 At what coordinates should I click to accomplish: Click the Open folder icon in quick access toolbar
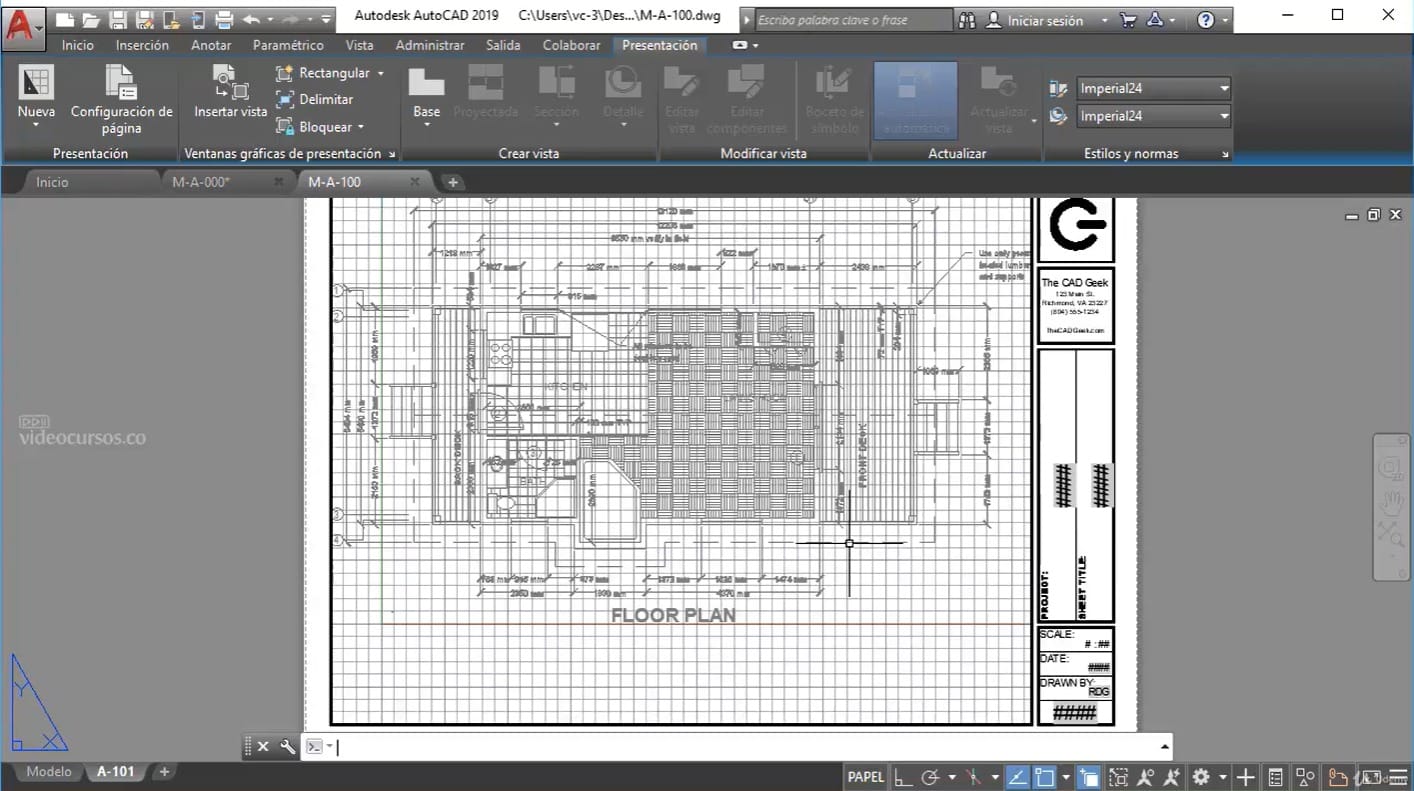click(x=91, y=19)
